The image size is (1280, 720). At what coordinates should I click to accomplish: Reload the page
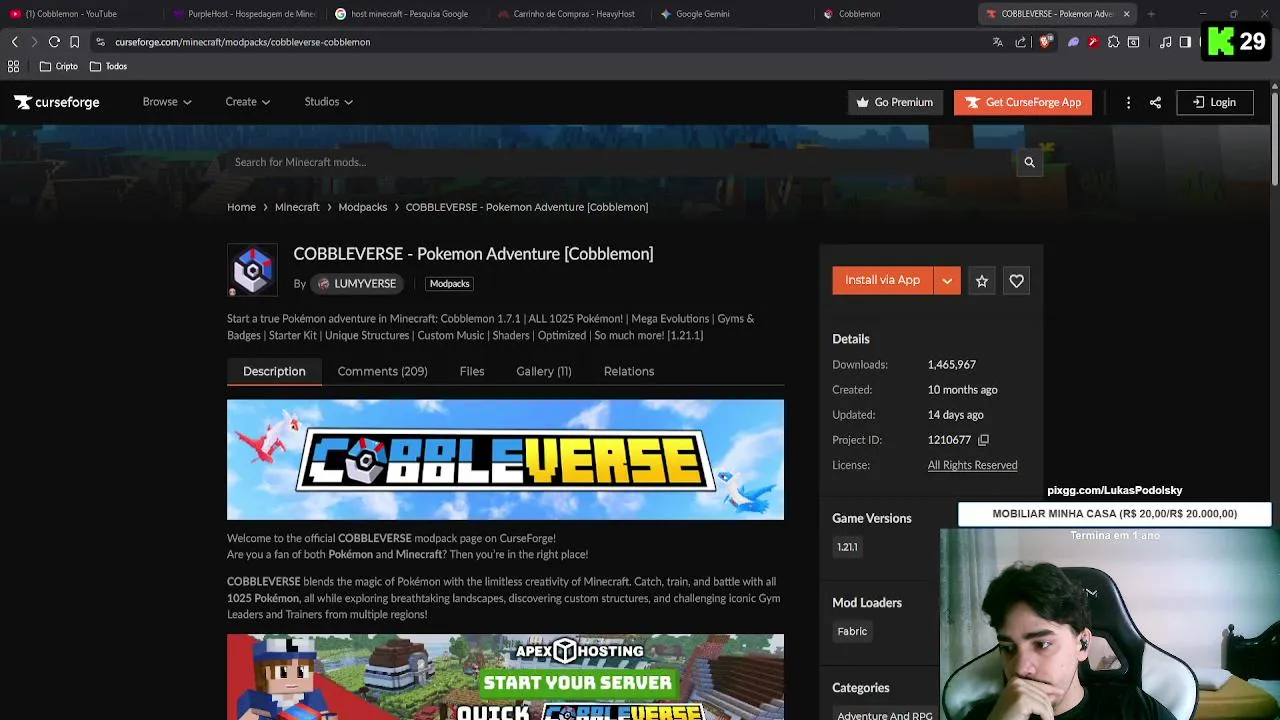(54, 42)
